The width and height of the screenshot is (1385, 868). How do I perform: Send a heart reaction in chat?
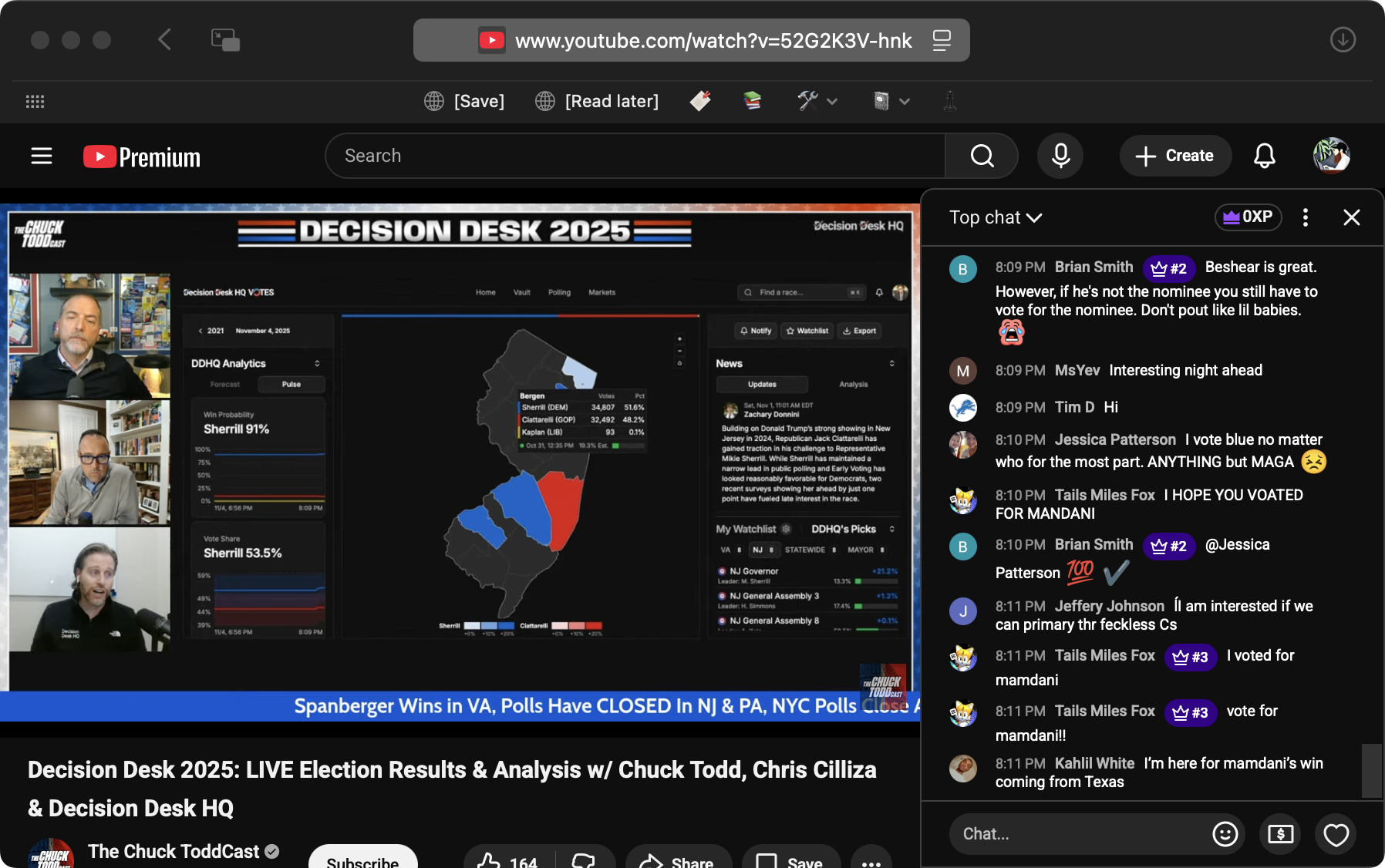tap(1336, 833)
